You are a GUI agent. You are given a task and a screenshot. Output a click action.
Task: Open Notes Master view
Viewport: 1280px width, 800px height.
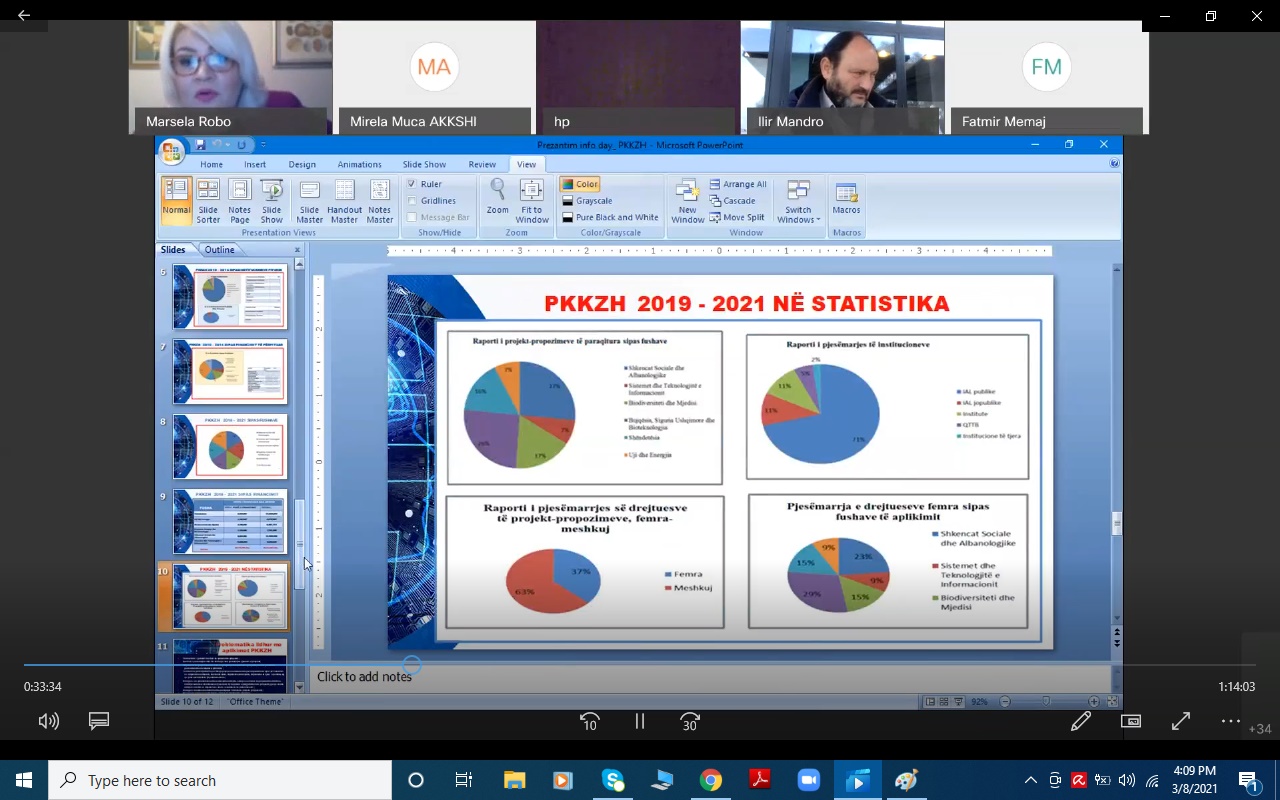click(380, 201)
